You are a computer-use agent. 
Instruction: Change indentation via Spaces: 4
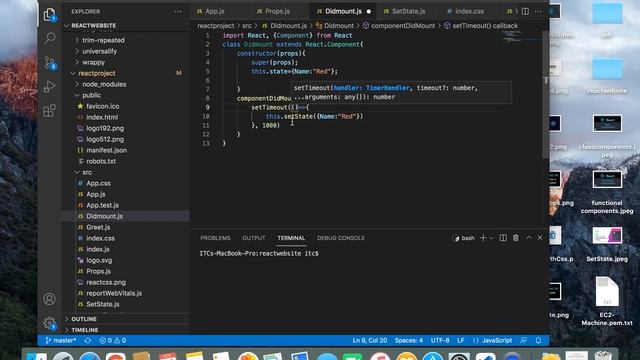[409, 340]
